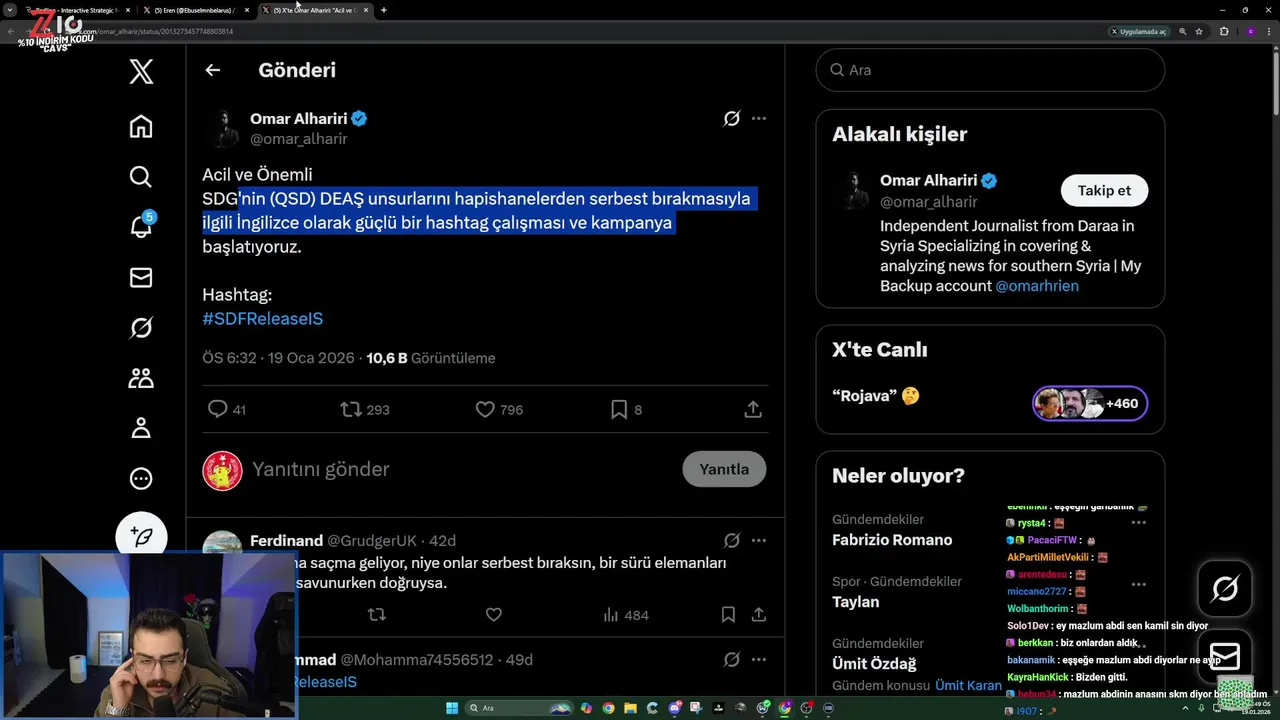Share Ferdinand's reply
The height and width of the screenshot is (720, 1280).
[759, 615]
